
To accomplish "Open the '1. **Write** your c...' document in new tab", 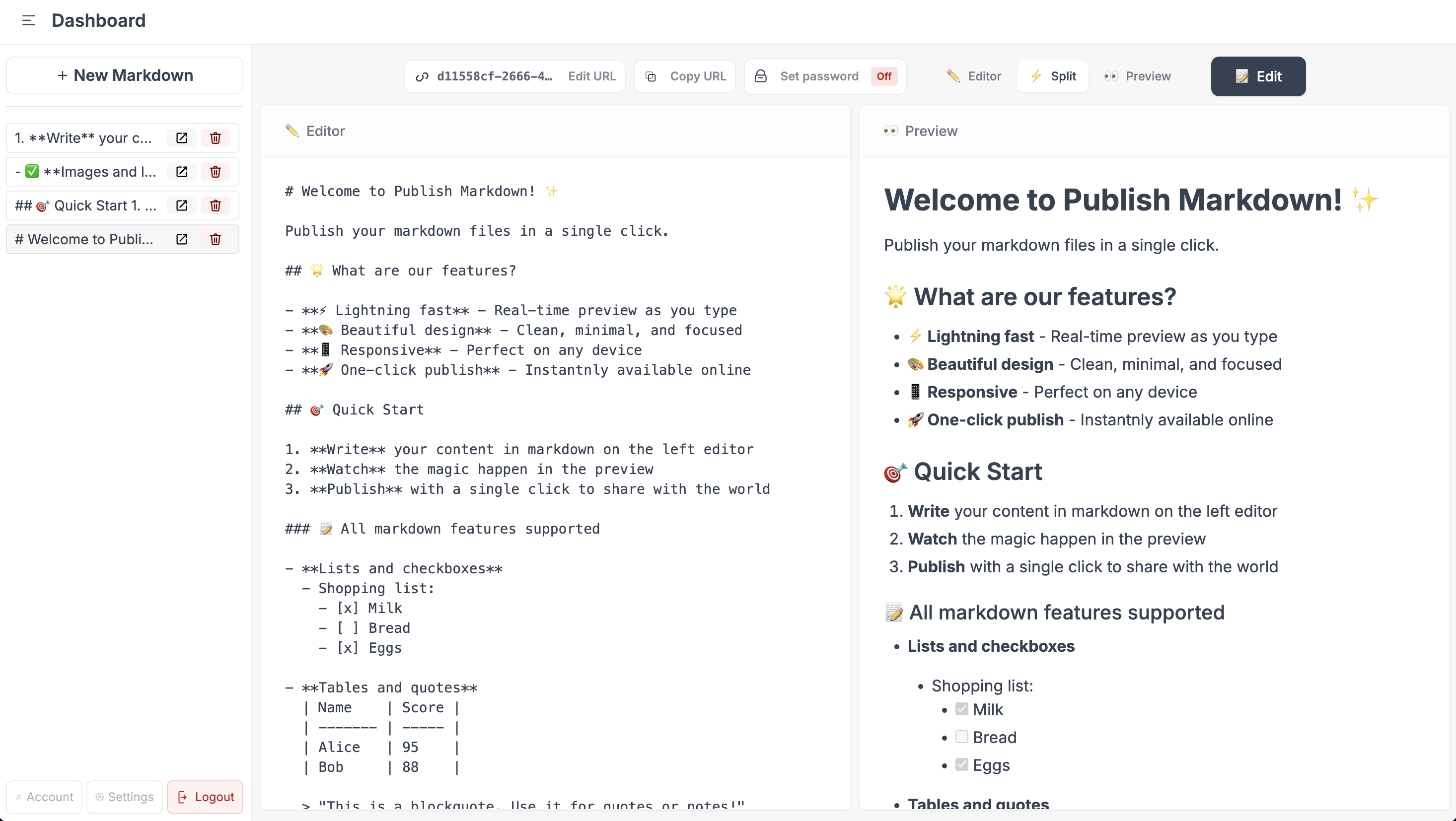I will [x=181, y=138].
